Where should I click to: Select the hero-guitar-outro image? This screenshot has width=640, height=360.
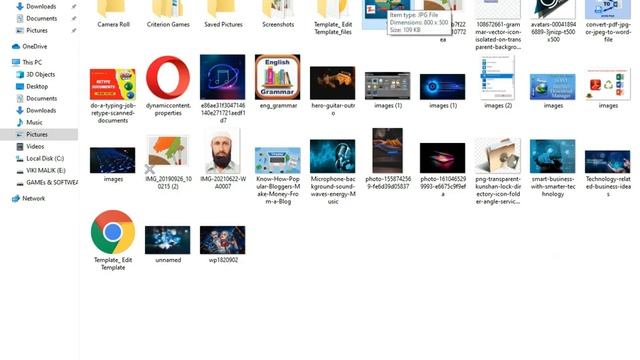(333, 91)
